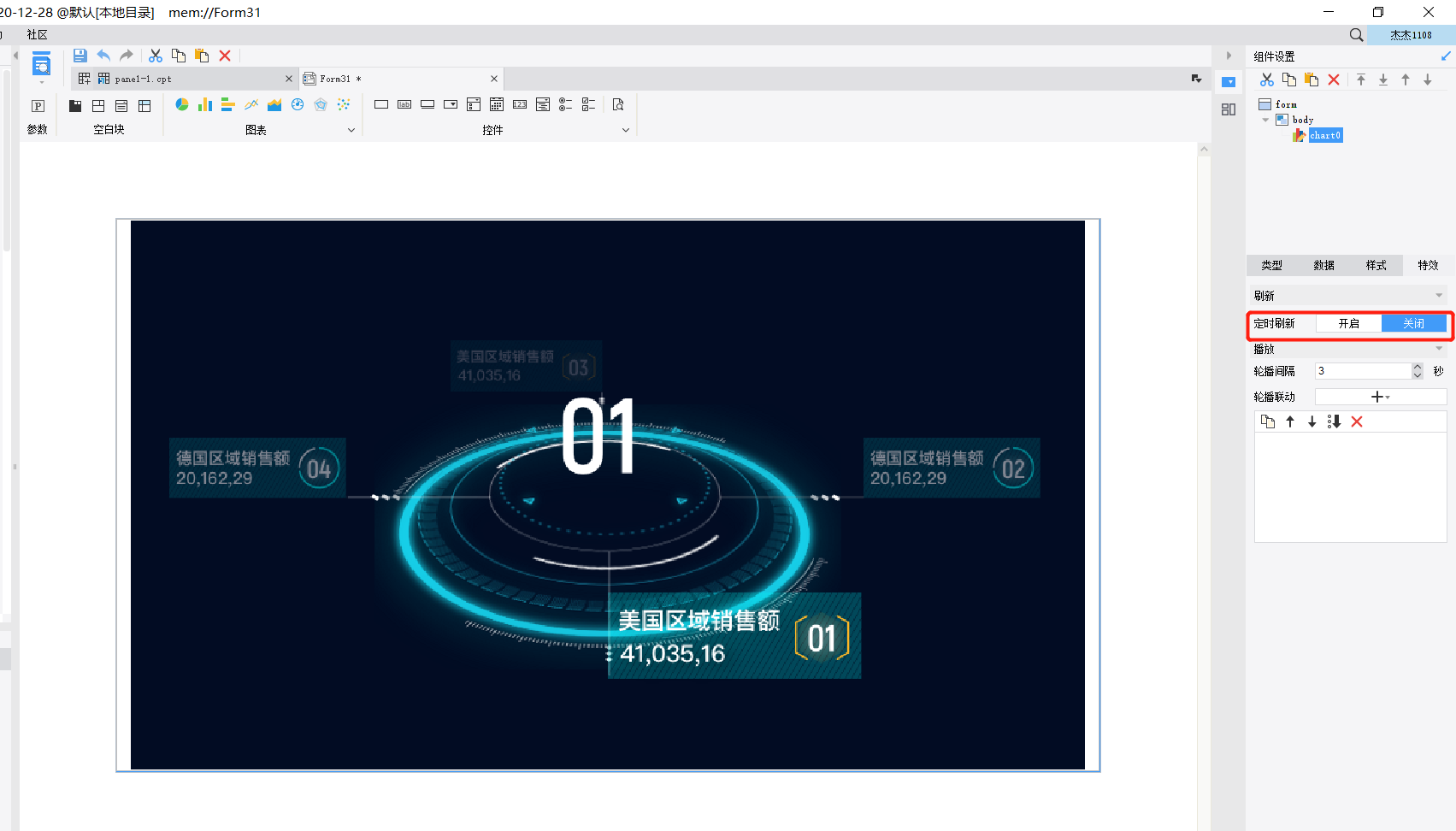Click the undo arrow icon
Screen dimensions: 1456x831
(x=103, y=56)
